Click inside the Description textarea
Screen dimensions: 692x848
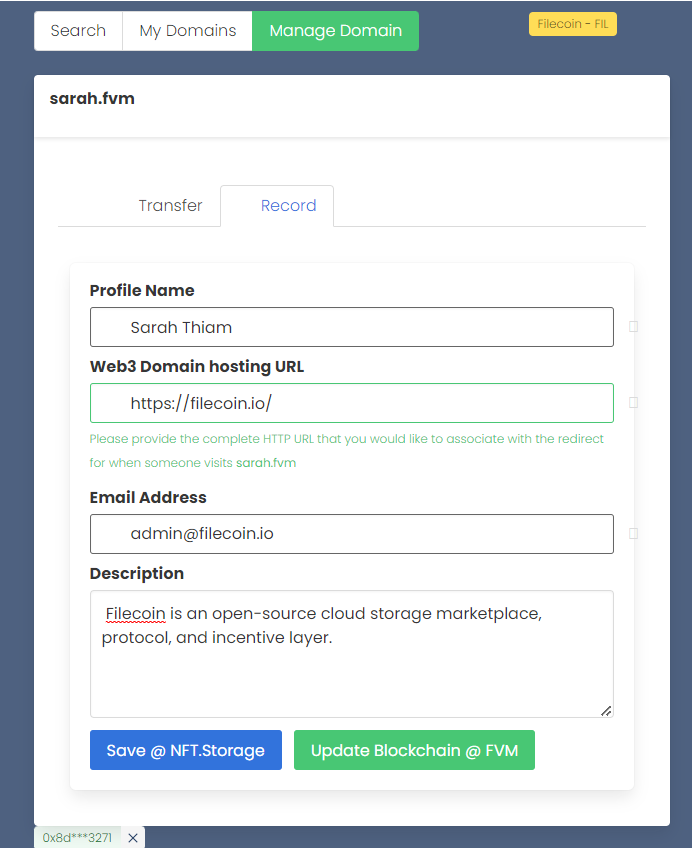point(352,654)
